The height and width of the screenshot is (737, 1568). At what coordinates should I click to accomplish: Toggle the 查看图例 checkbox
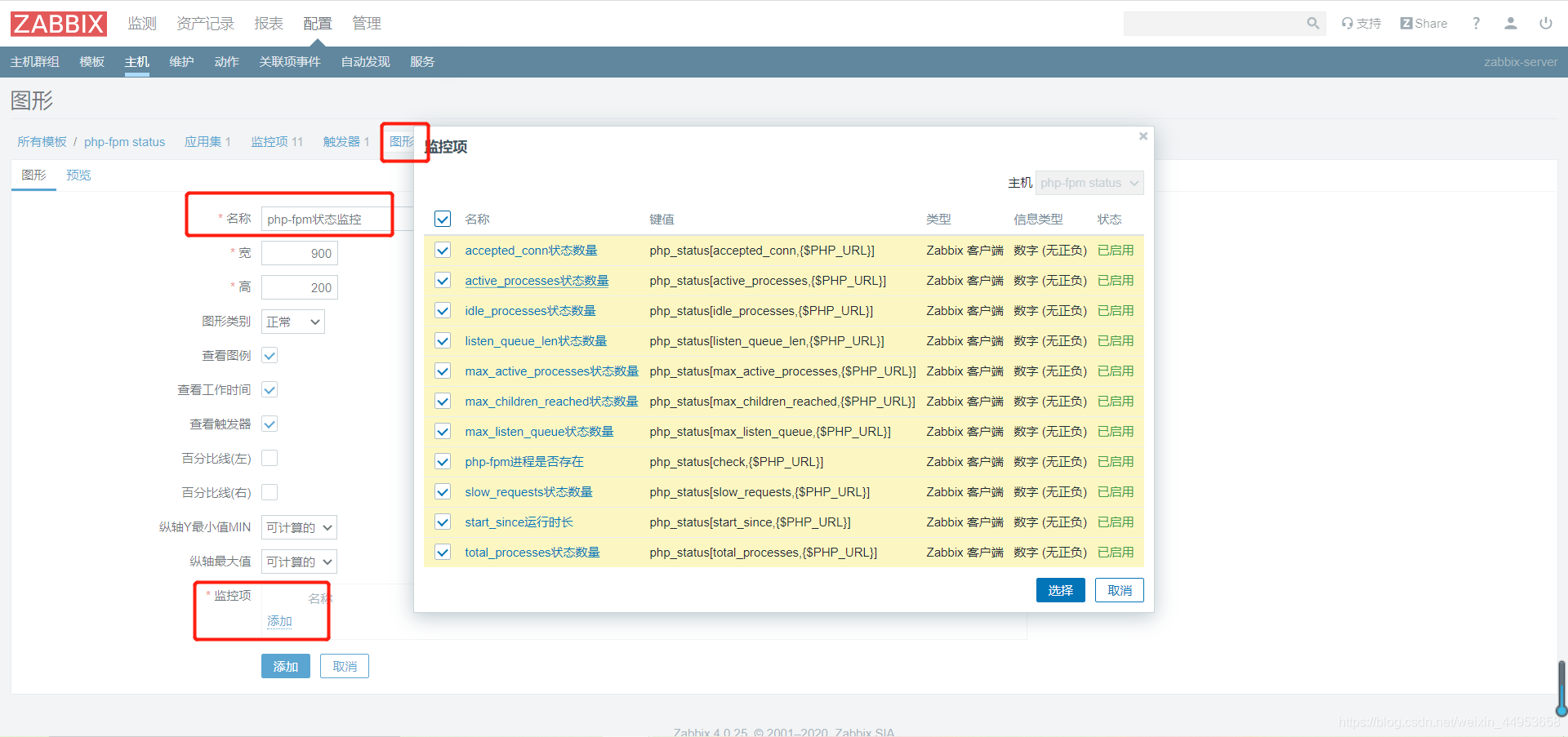269,356
